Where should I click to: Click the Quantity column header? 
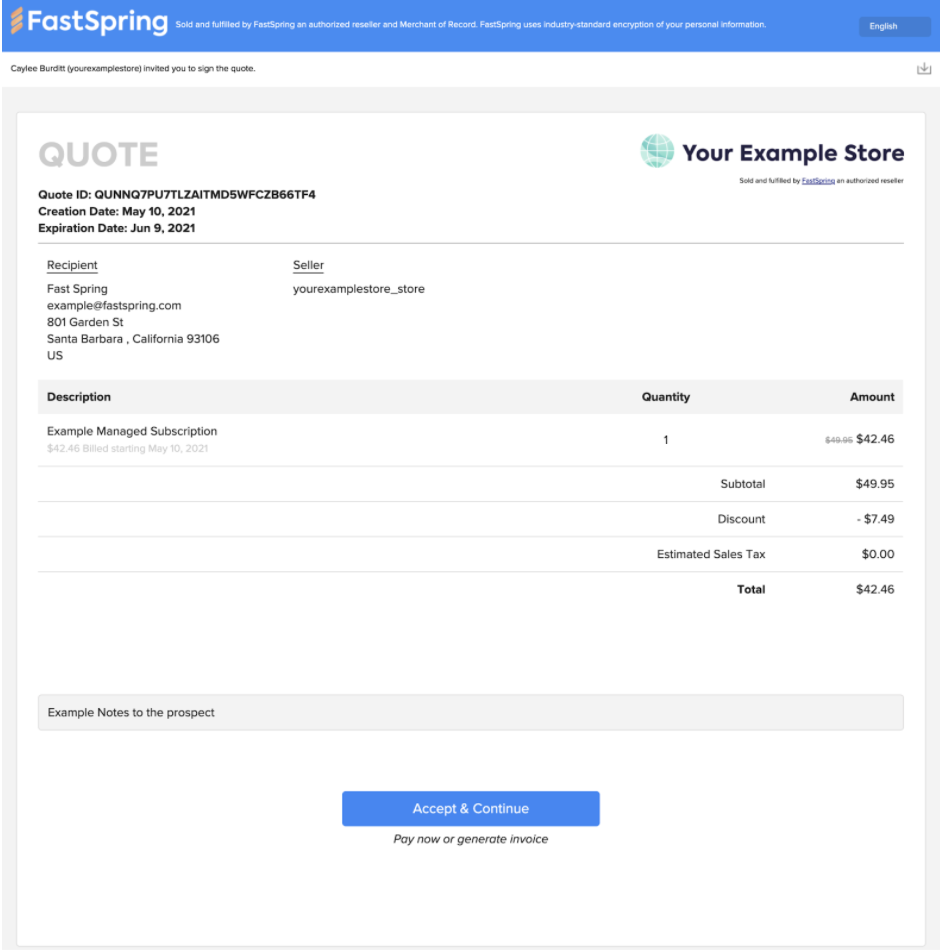coord(665,397)
